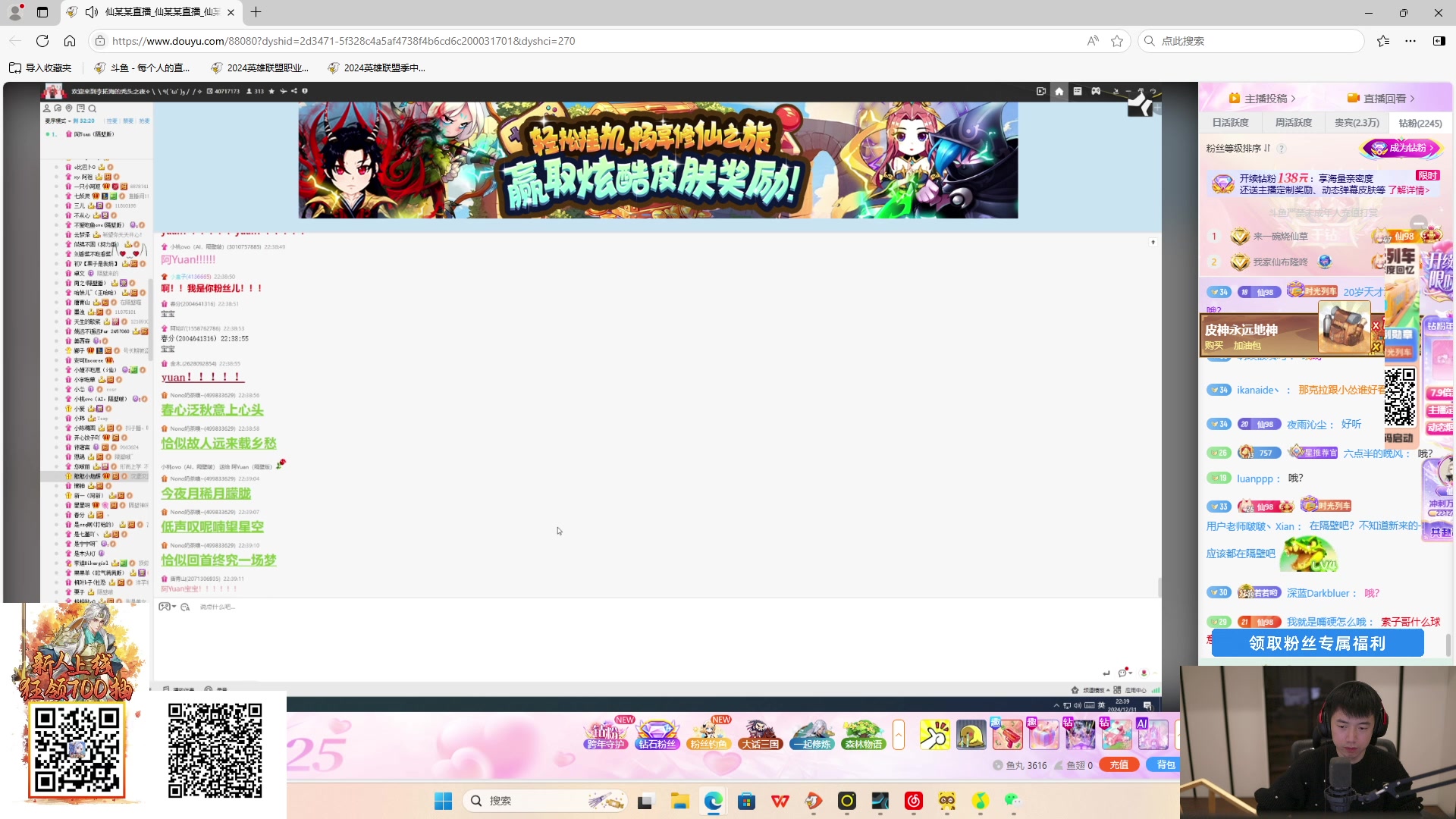The height and width of the screenshot is (819, 1456).
Task: Expand 直播回看 section
Action: point(1382,99)
